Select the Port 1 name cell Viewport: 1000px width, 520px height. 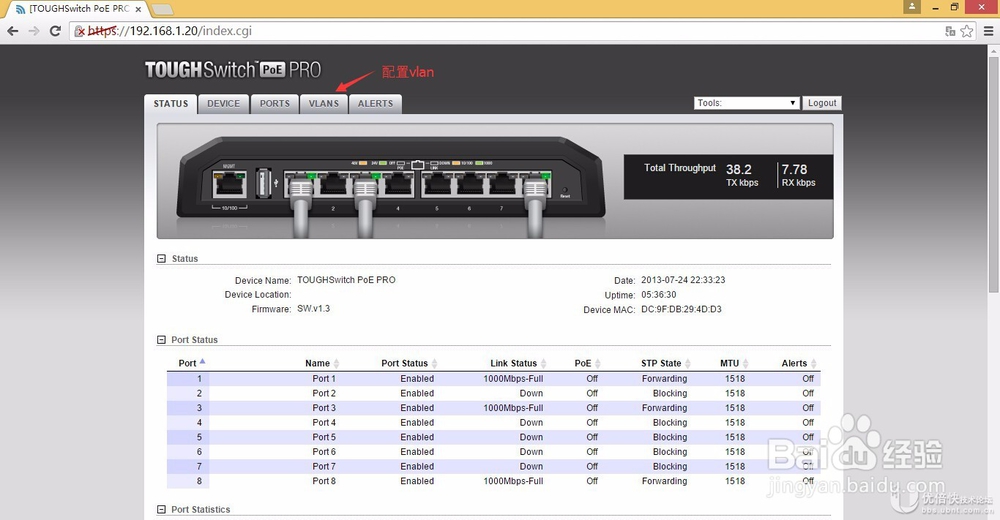pyautogui.click(x=324, y=378)
